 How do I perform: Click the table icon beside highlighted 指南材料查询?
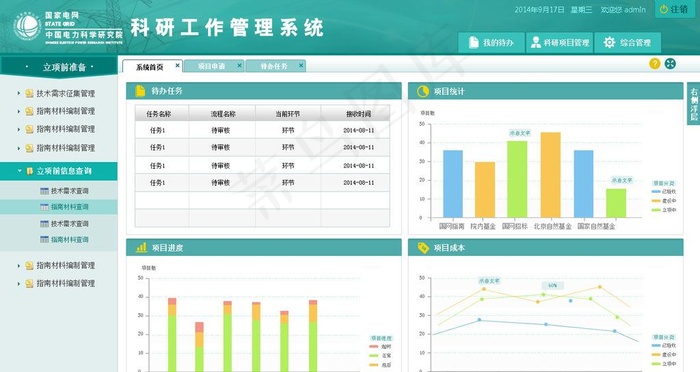(44, 207)
